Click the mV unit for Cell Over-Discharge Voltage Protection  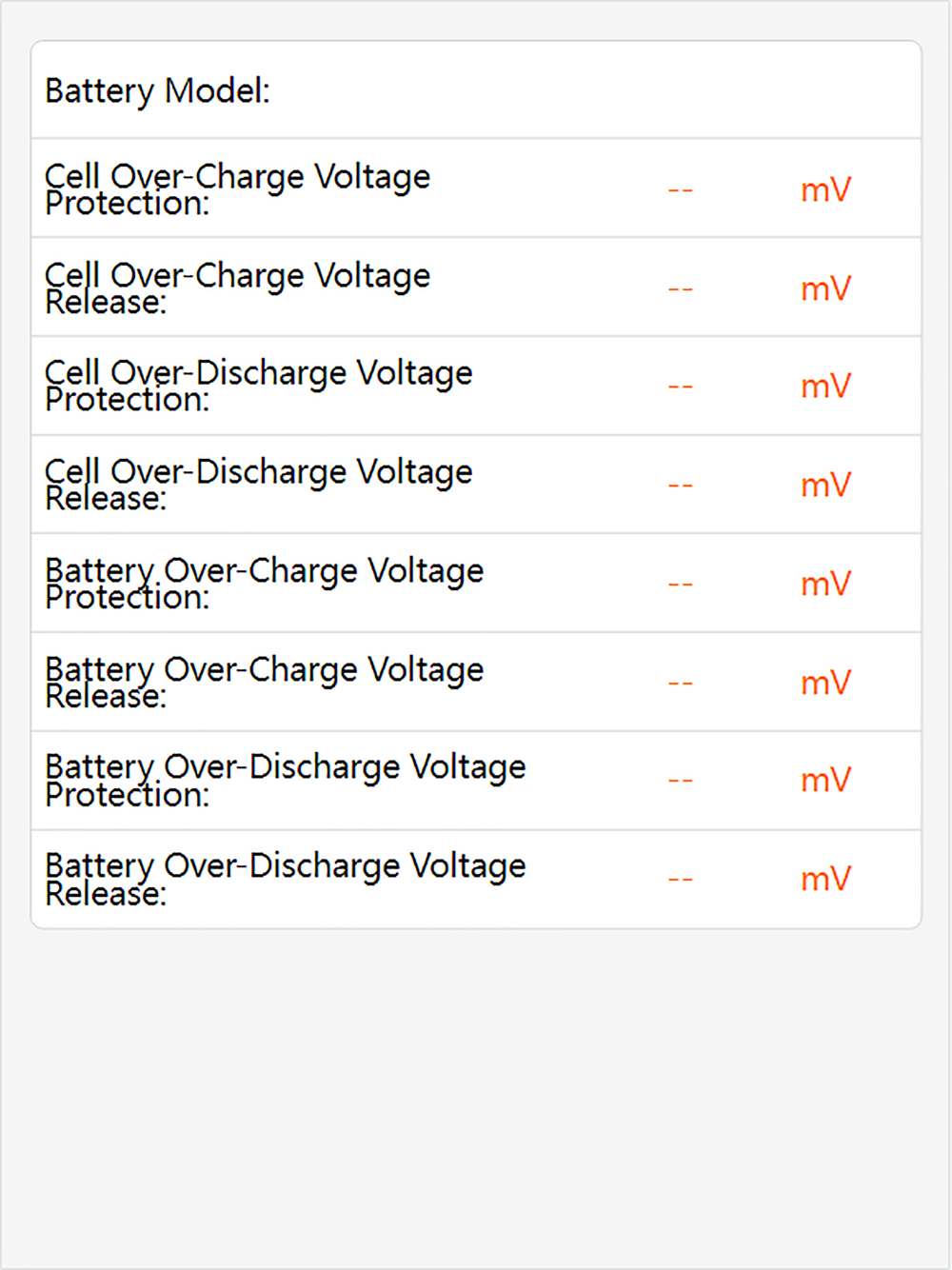click(x=825, y=387)
